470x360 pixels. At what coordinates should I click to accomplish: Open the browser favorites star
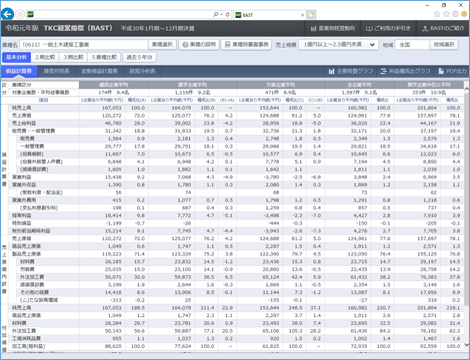click(446, 14)
